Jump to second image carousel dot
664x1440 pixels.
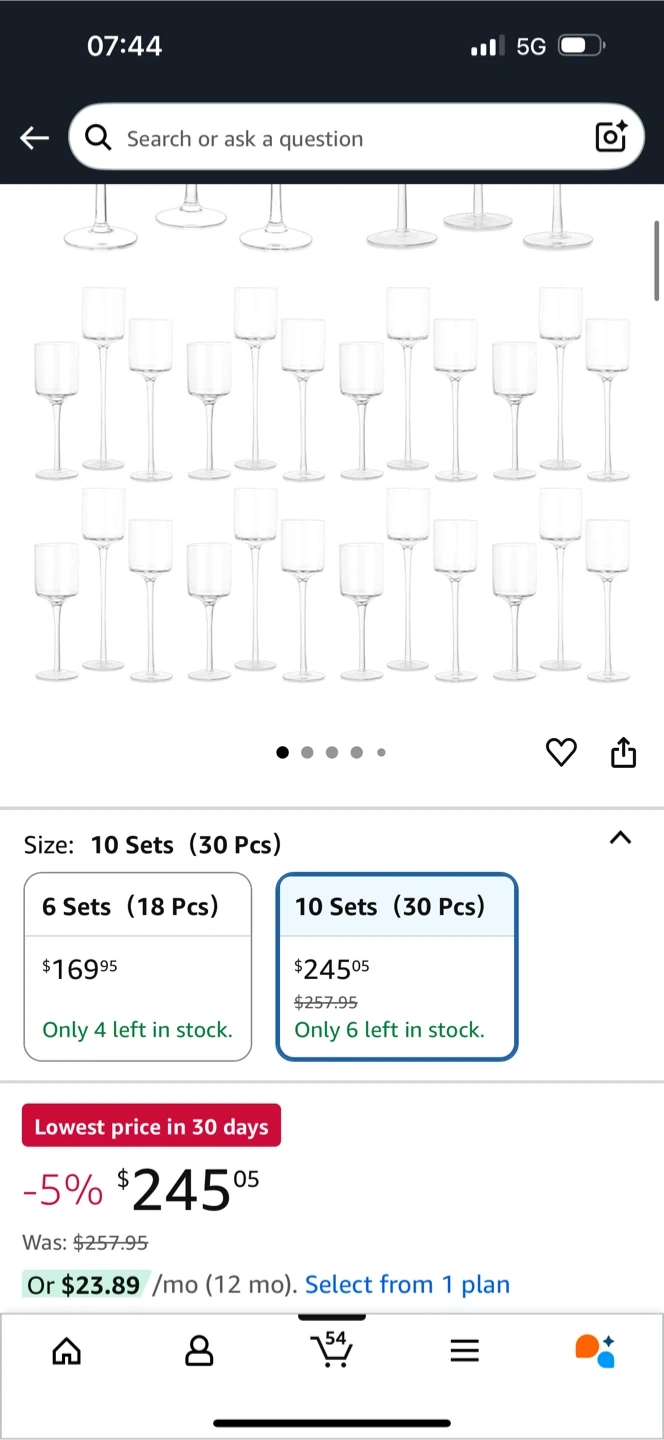(x=307, y=753)
